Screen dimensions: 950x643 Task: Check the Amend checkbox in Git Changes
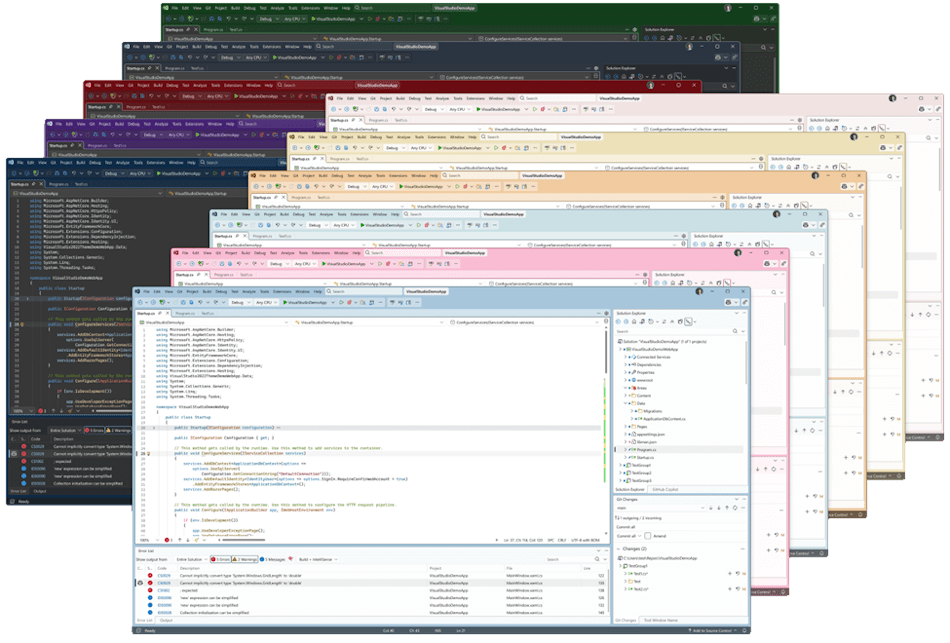point(648,536)
